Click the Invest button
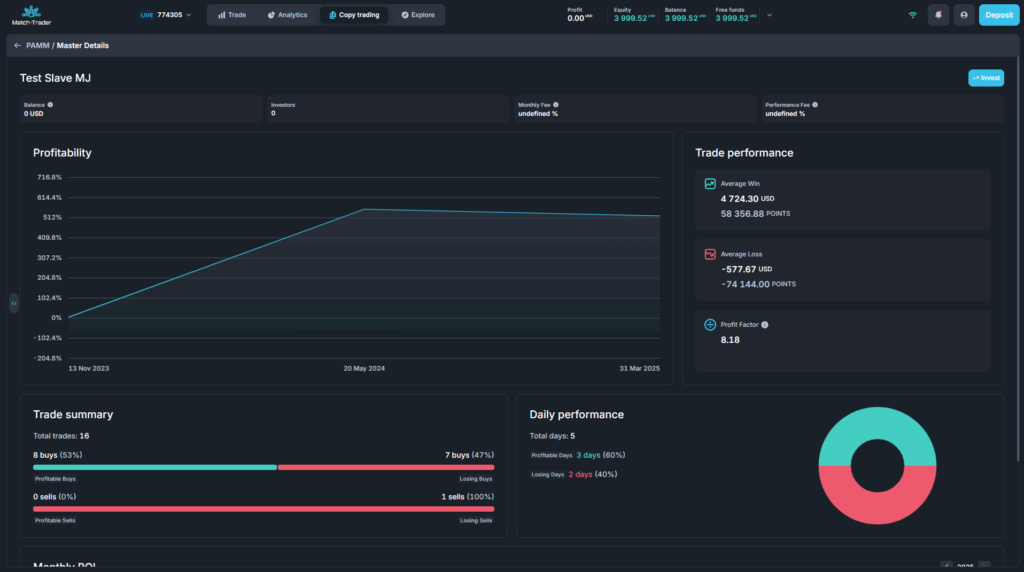Screen dimensions: 1024x572 [x=985, y=78]
